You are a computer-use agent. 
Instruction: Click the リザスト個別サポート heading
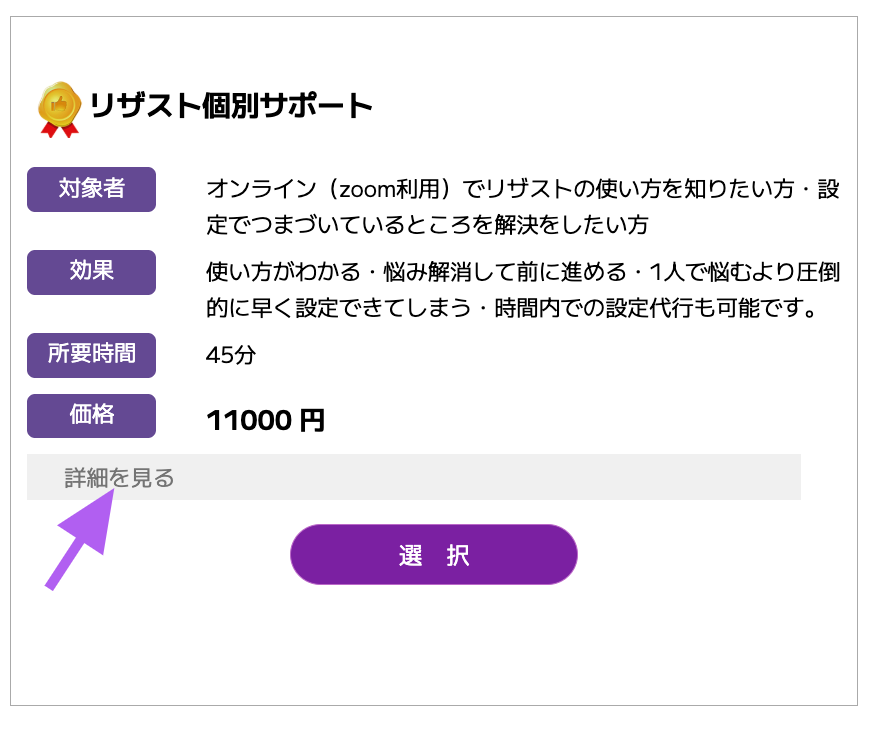click(231, 106)
